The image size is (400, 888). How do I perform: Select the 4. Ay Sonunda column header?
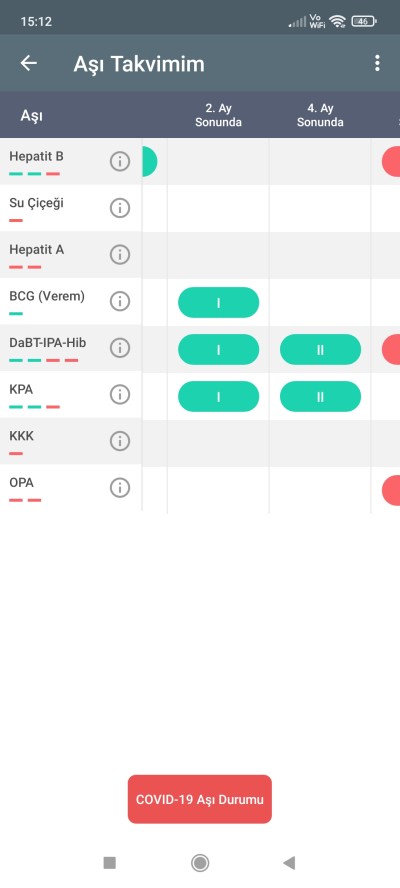(321, 115)
